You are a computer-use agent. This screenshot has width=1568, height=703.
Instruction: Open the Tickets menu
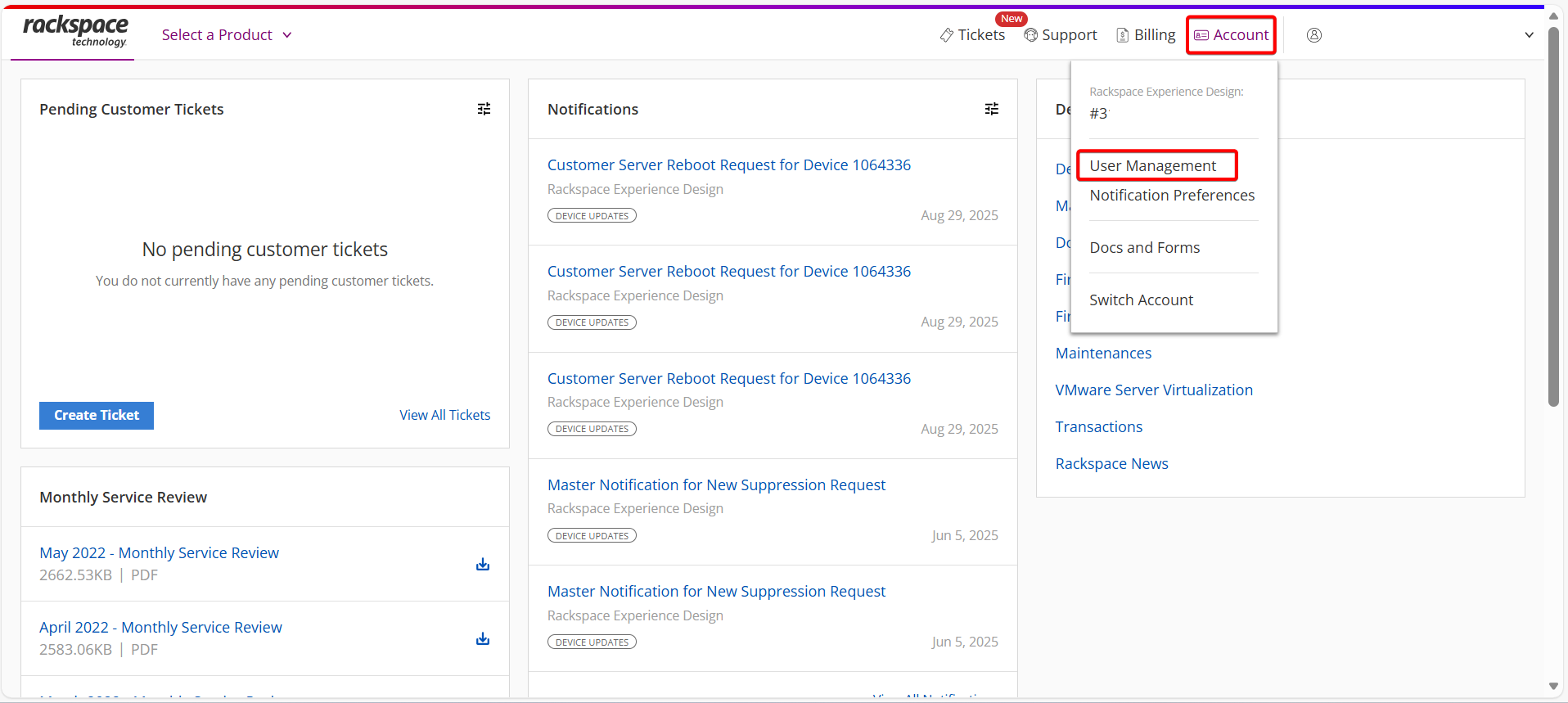972,35
